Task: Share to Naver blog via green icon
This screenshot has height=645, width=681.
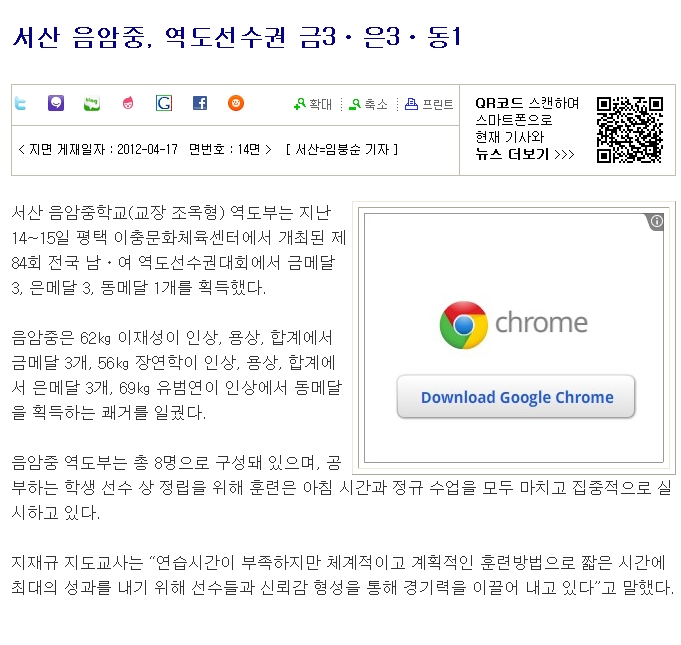Action: [x=92, y=103]
